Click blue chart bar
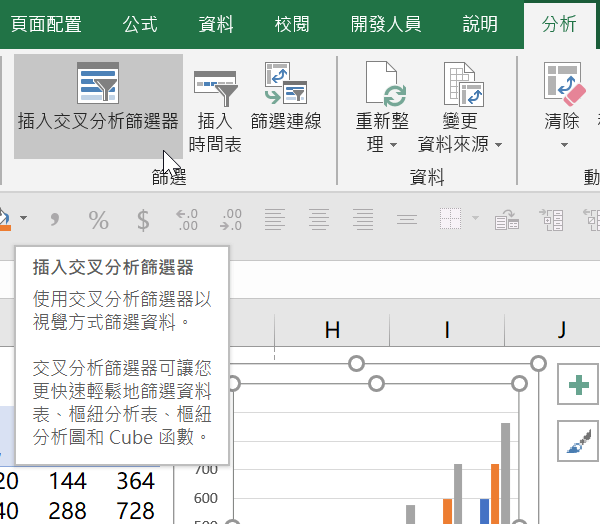Image resolution: width=600 pixels, height=524 pixels. click(484, 511)
